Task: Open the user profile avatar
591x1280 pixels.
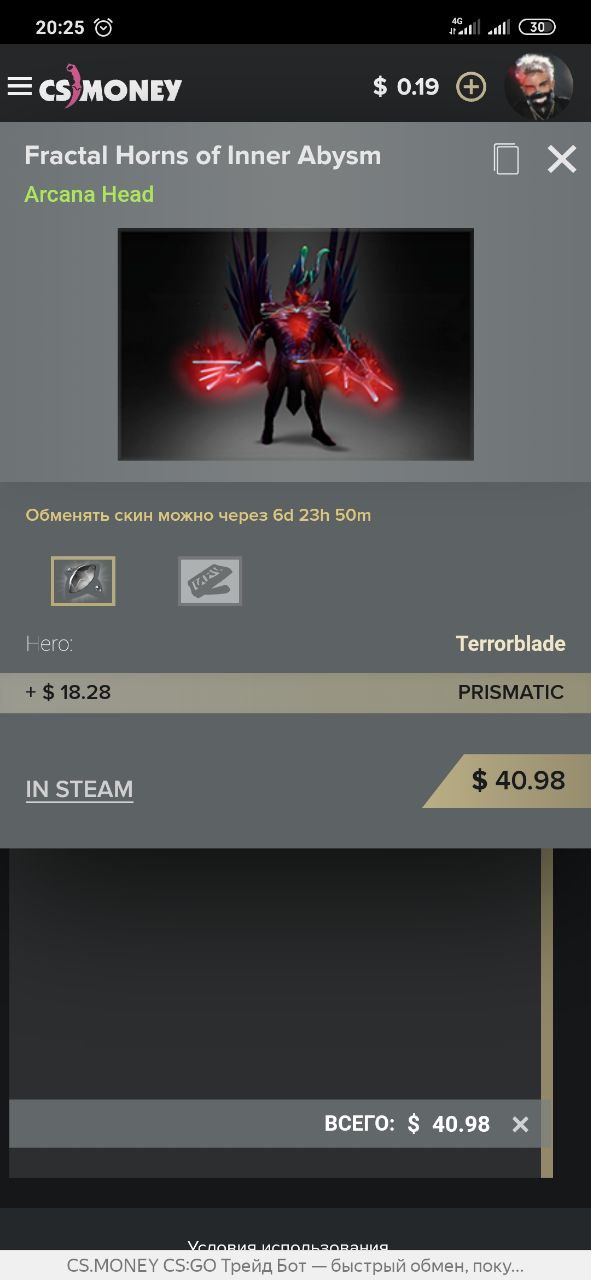Action: [538, 87]
